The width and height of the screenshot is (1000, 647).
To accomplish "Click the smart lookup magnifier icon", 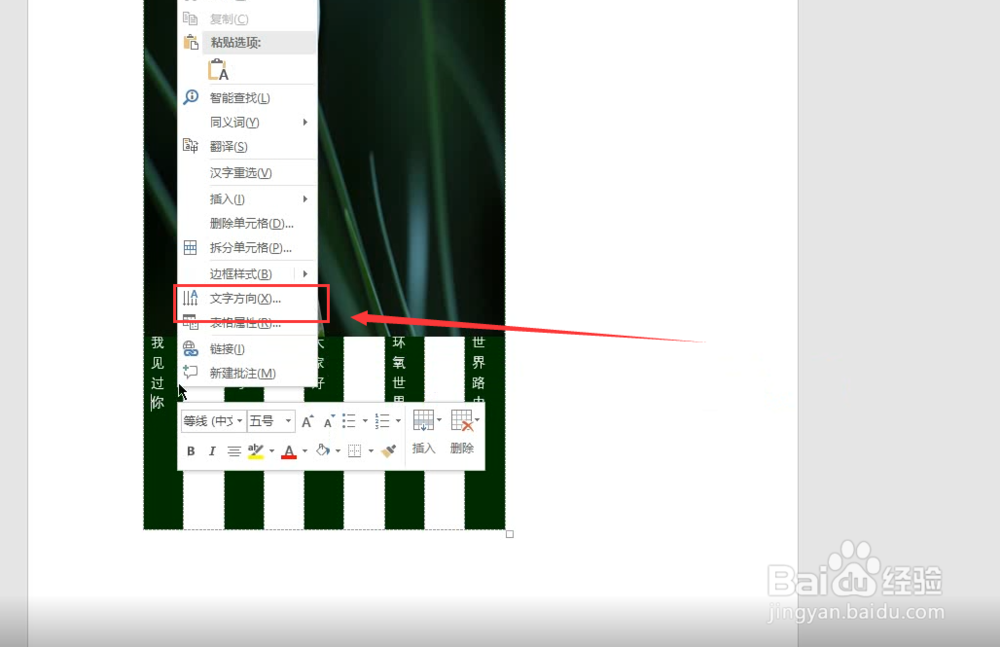I will [x=190, y=97].
